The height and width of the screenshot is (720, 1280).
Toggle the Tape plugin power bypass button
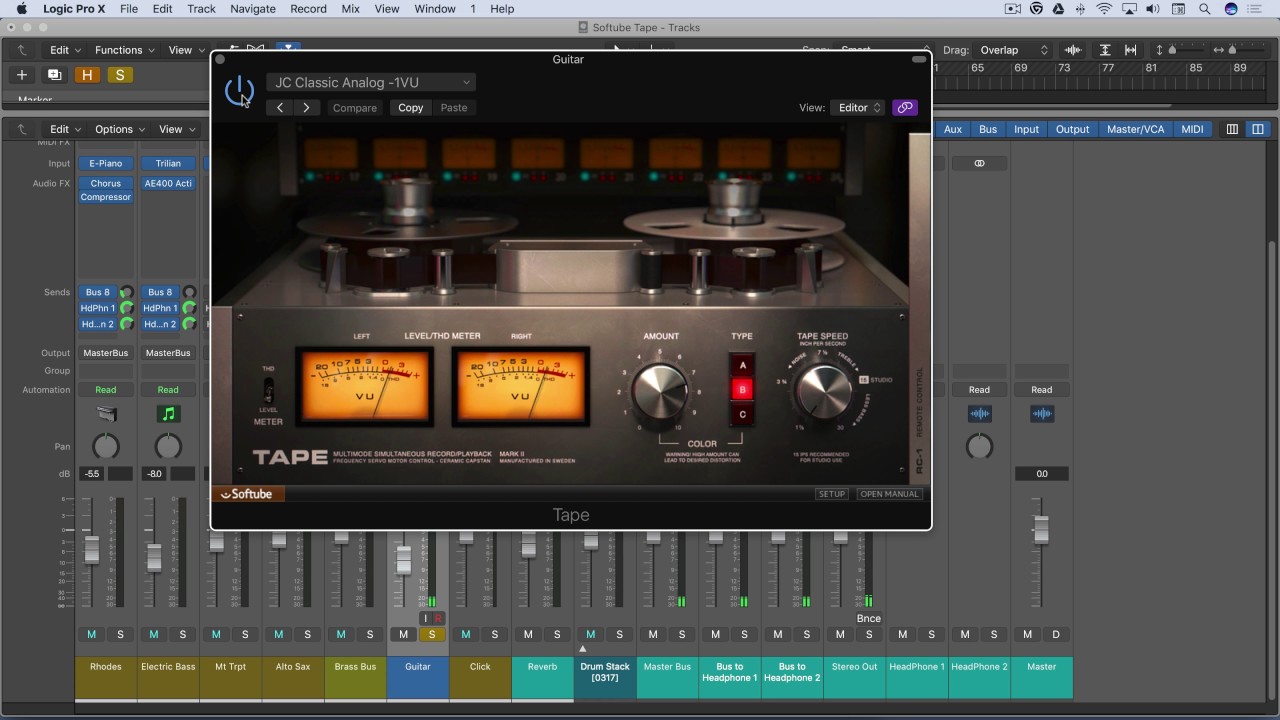[x=239, y=91]
